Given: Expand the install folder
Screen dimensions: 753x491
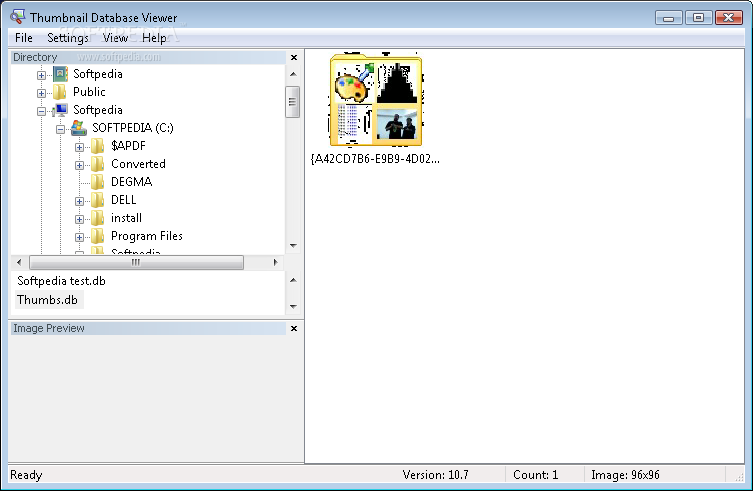Looking at the screenshot, I should tap(80, 219).
